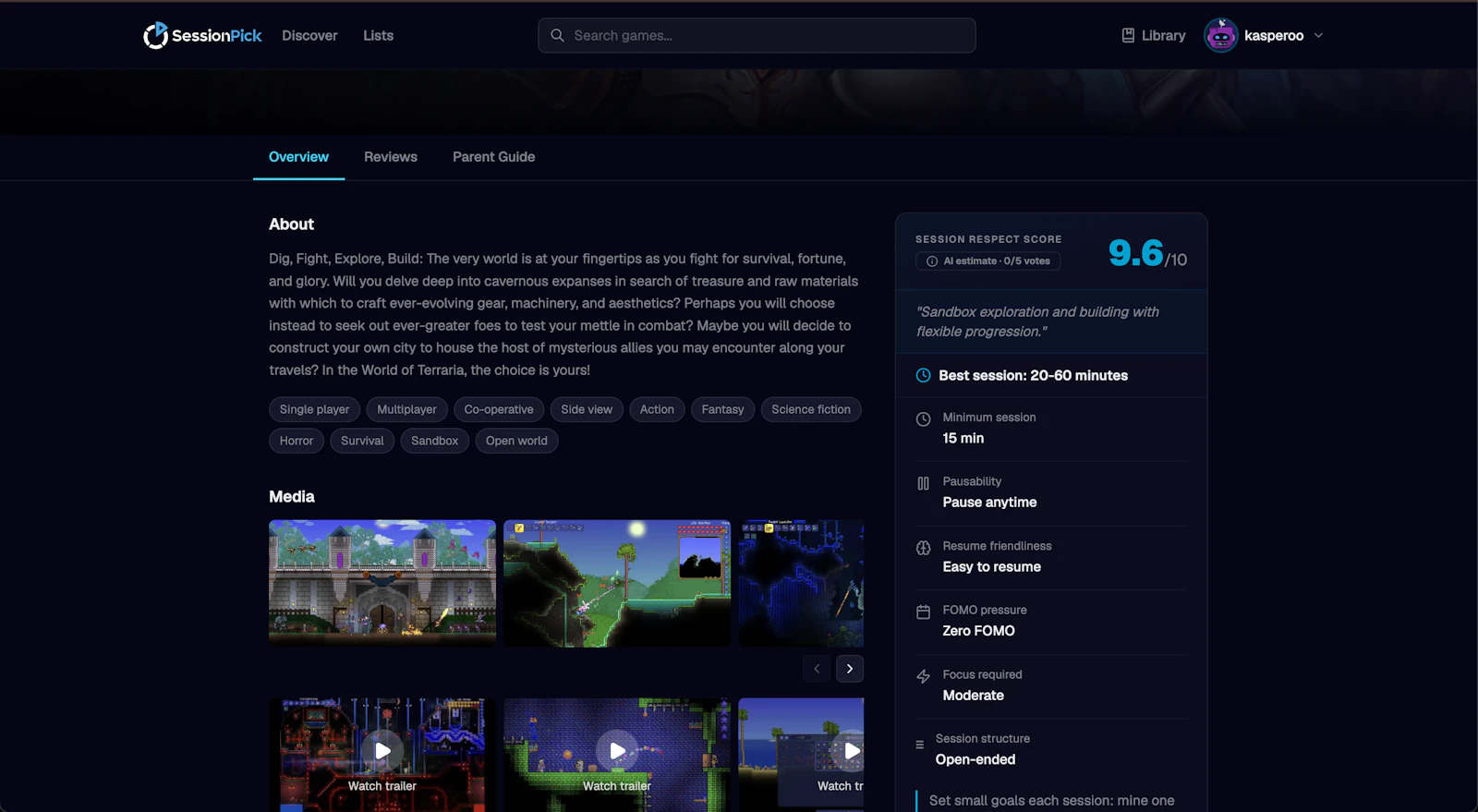Select the Open world tag
The width and height of the screenshot is (1478, 812).
(516, 441)
